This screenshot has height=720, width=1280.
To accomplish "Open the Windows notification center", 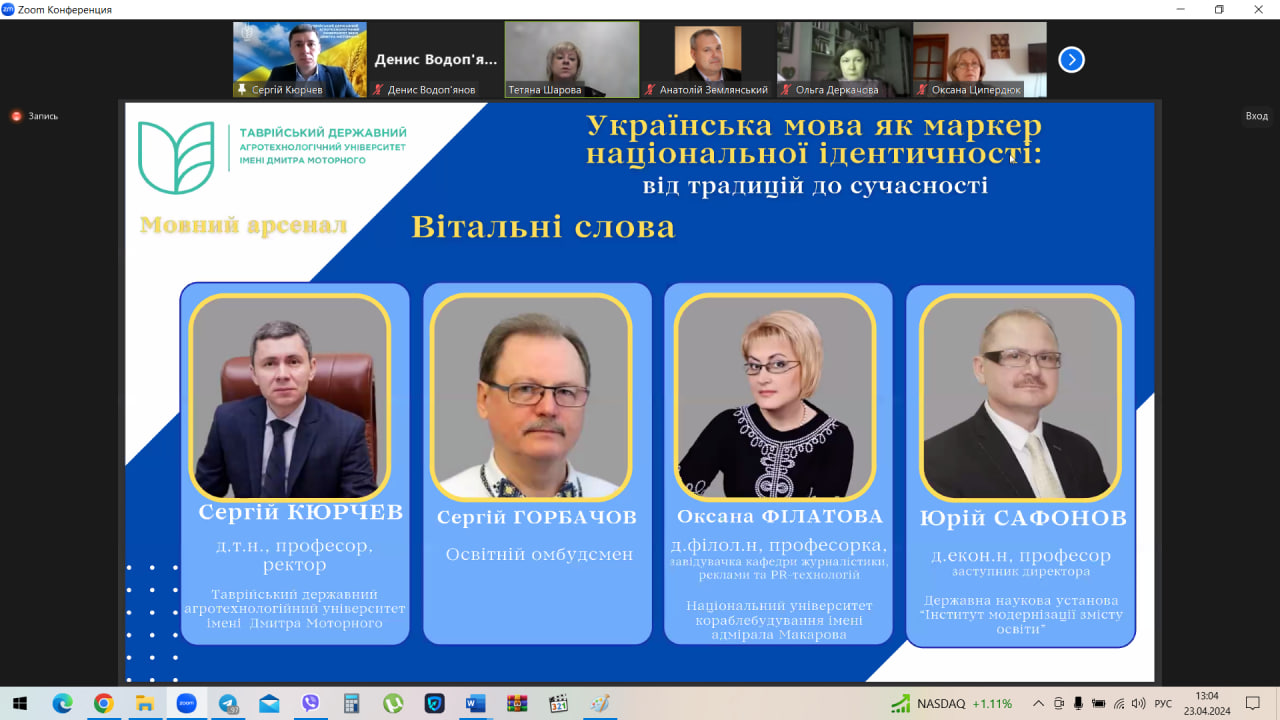I will coord(1253,703).
